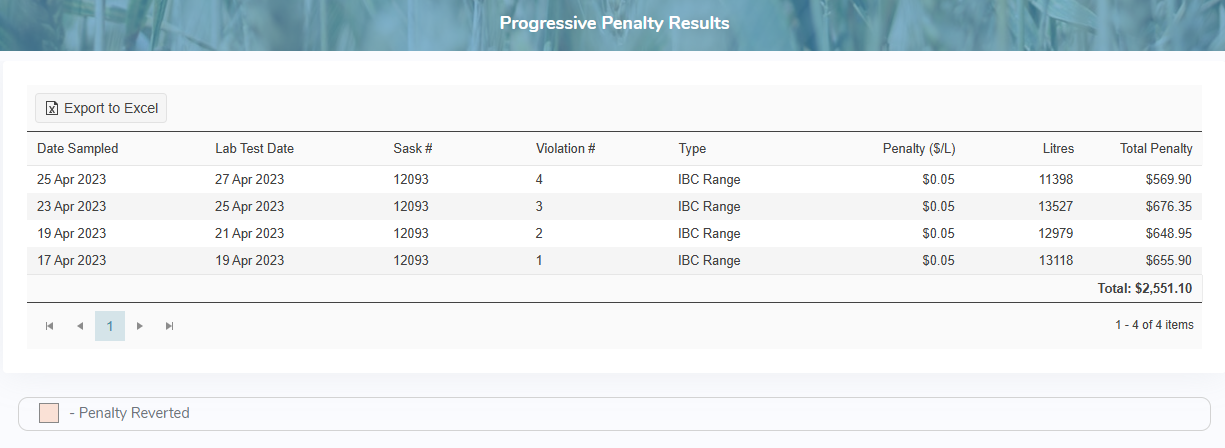Sort by Lab Test Date column
The width and height of the screenshot is (1225, 448).
point(254,149)
